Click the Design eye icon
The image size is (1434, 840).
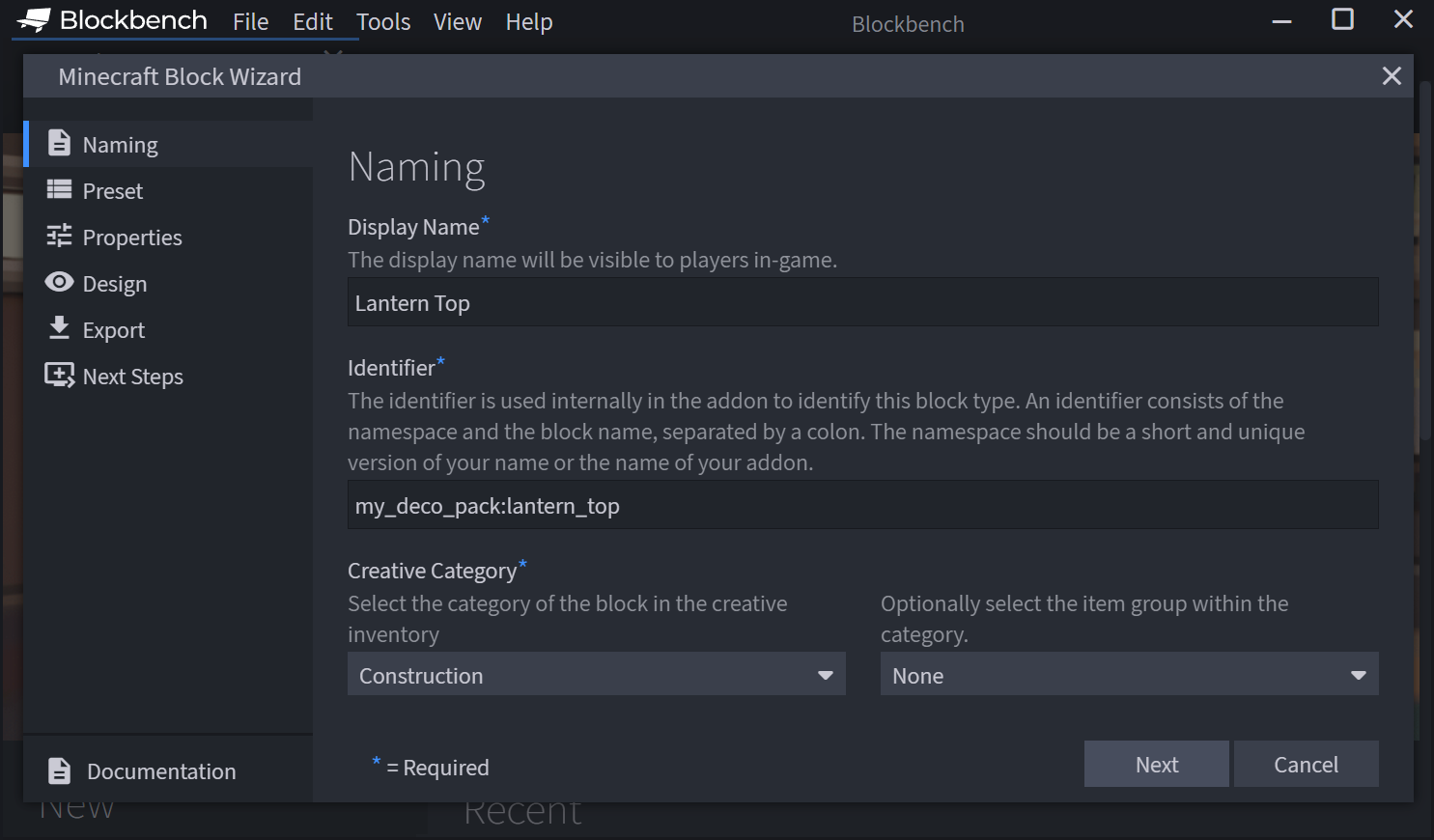(x=59, y=282)
